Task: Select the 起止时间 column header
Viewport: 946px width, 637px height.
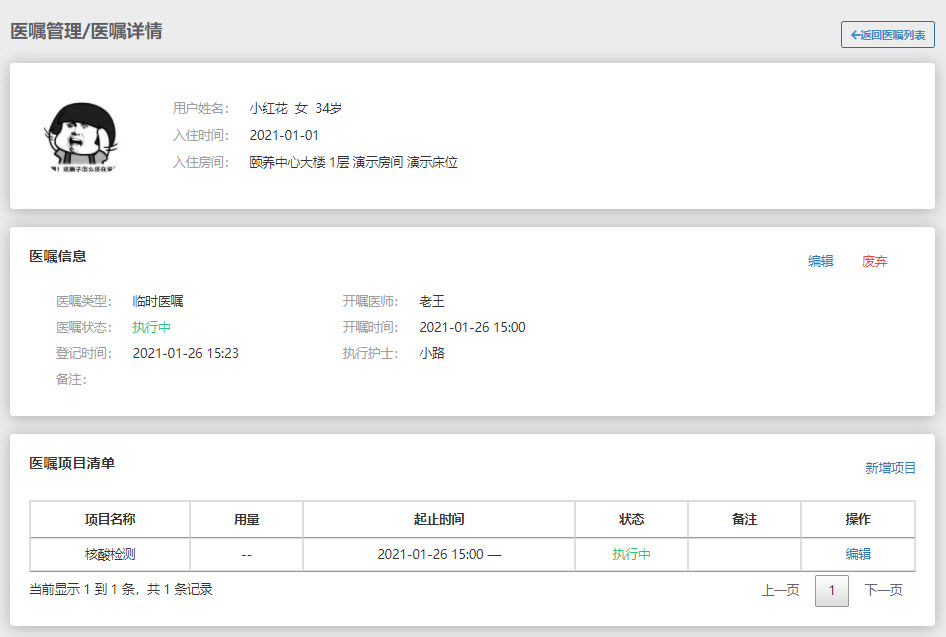Action: pos(439,519)
